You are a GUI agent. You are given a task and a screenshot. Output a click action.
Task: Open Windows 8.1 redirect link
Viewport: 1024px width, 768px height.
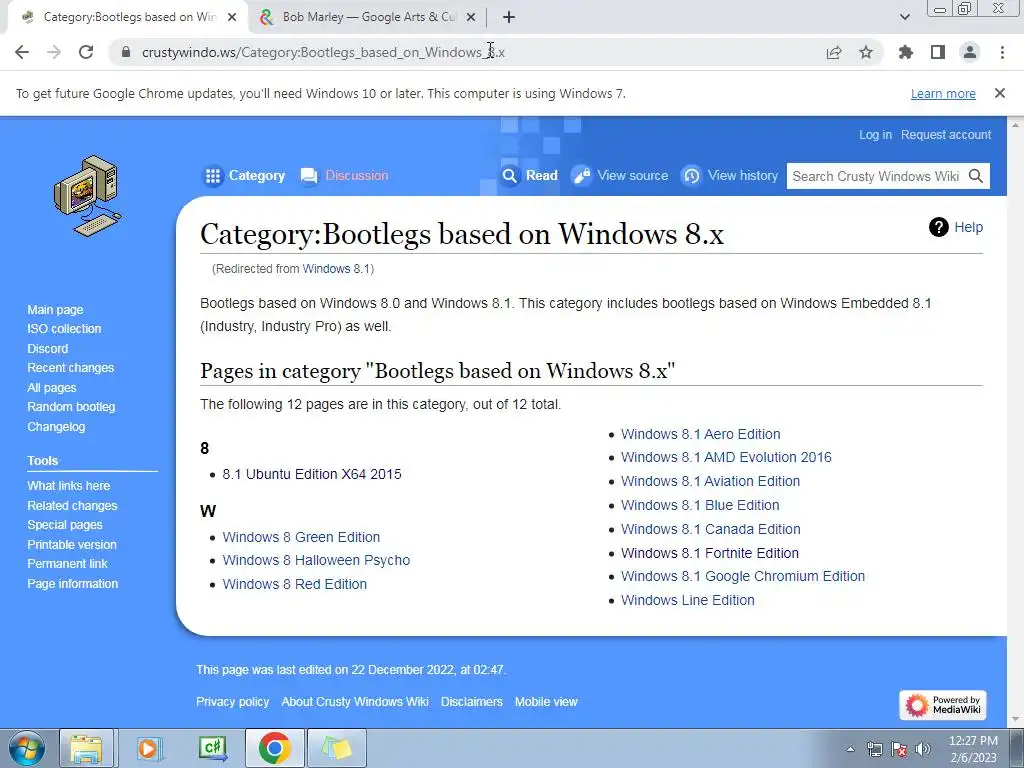pos(336,268)
